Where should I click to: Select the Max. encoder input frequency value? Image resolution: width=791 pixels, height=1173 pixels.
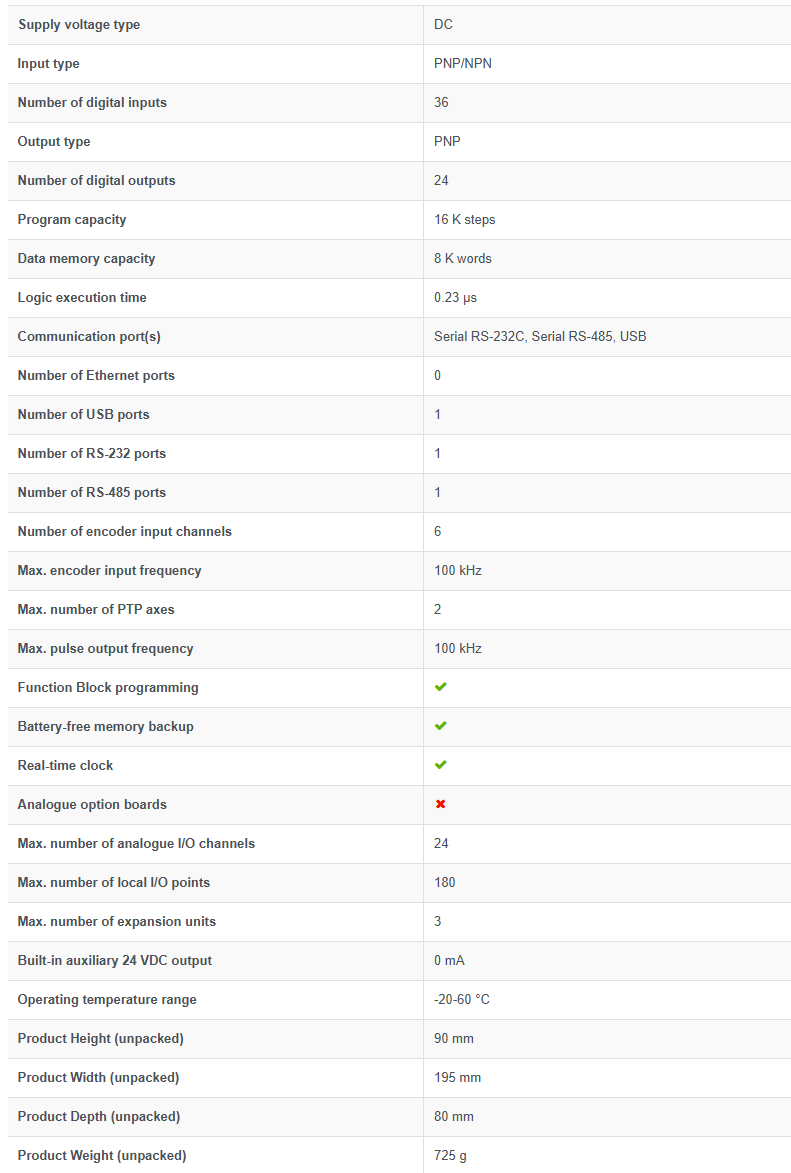coord(457,570)
